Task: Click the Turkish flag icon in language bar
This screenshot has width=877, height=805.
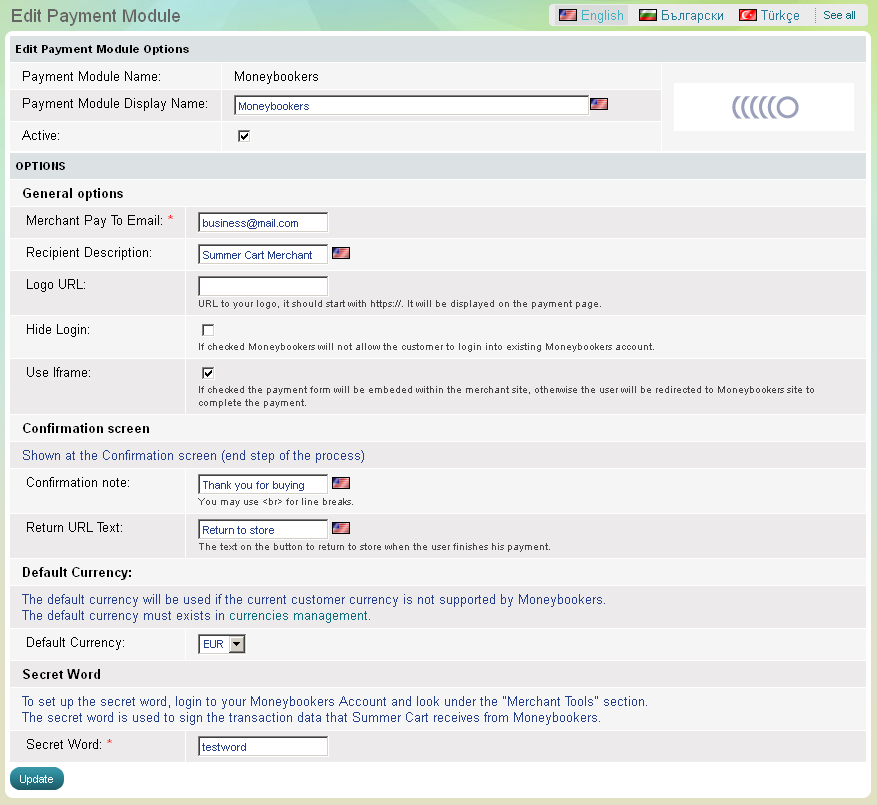Action: [x=747, y=15]
